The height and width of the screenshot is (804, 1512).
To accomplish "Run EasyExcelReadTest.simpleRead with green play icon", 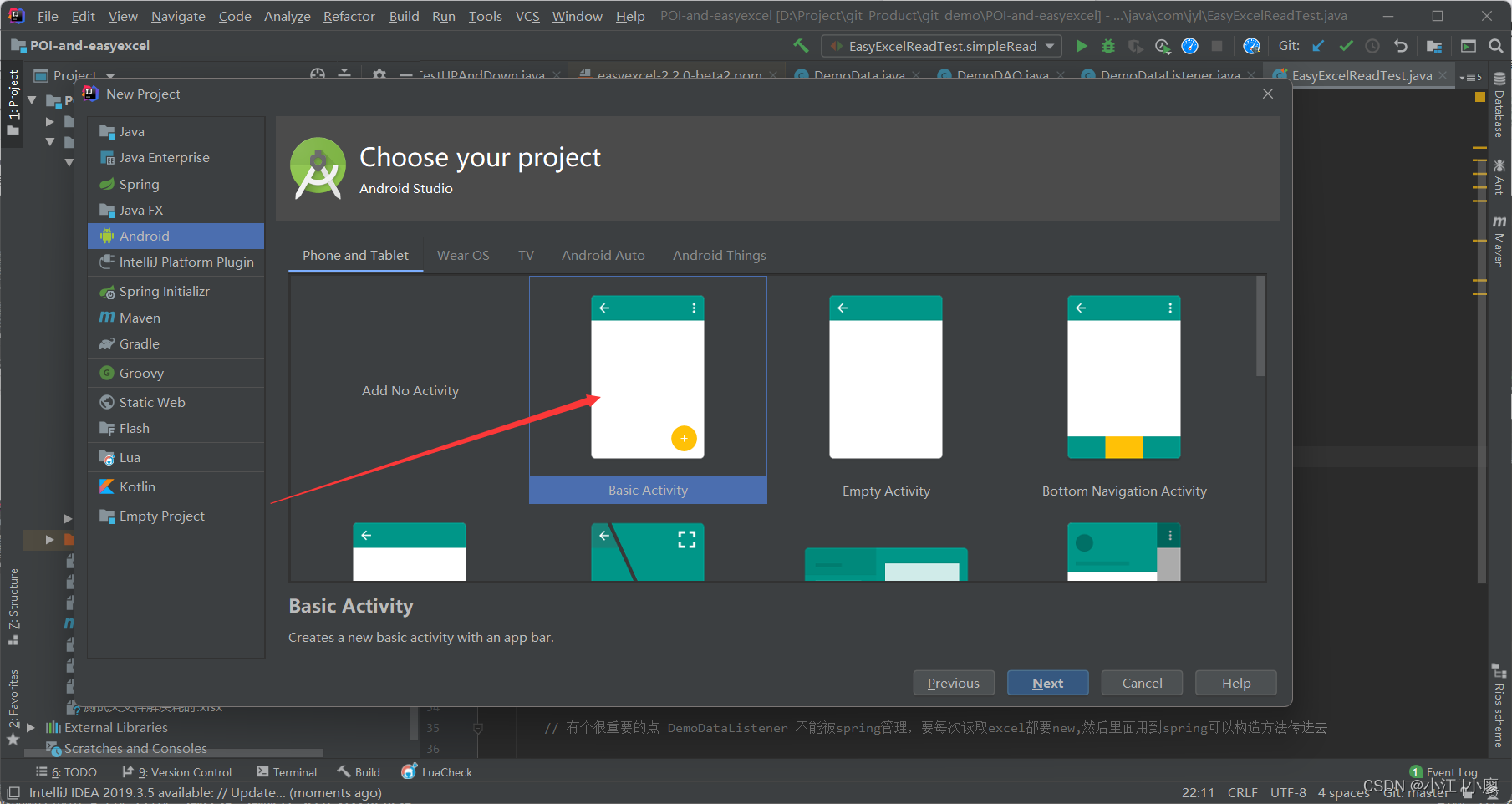I will pos(1082,46).
